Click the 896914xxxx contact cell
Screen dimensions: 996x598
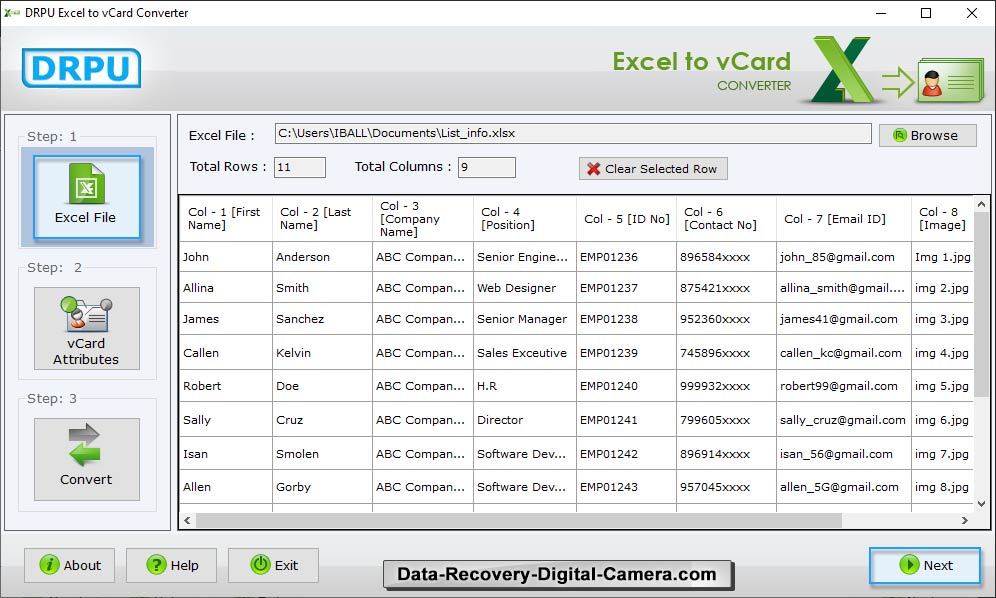[x=726, y=454]
